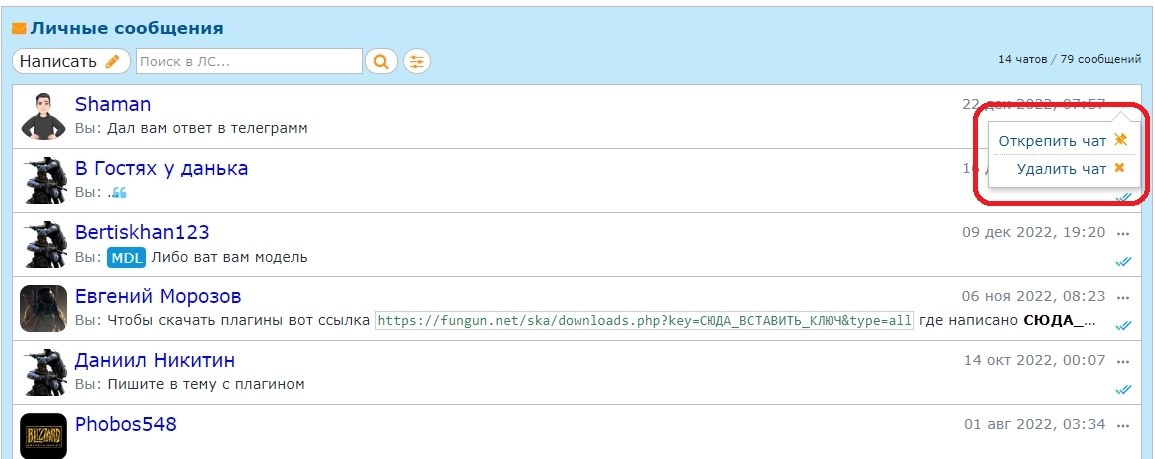Click read checkmarks on Евгений Морозов chat

(1123, 325)
